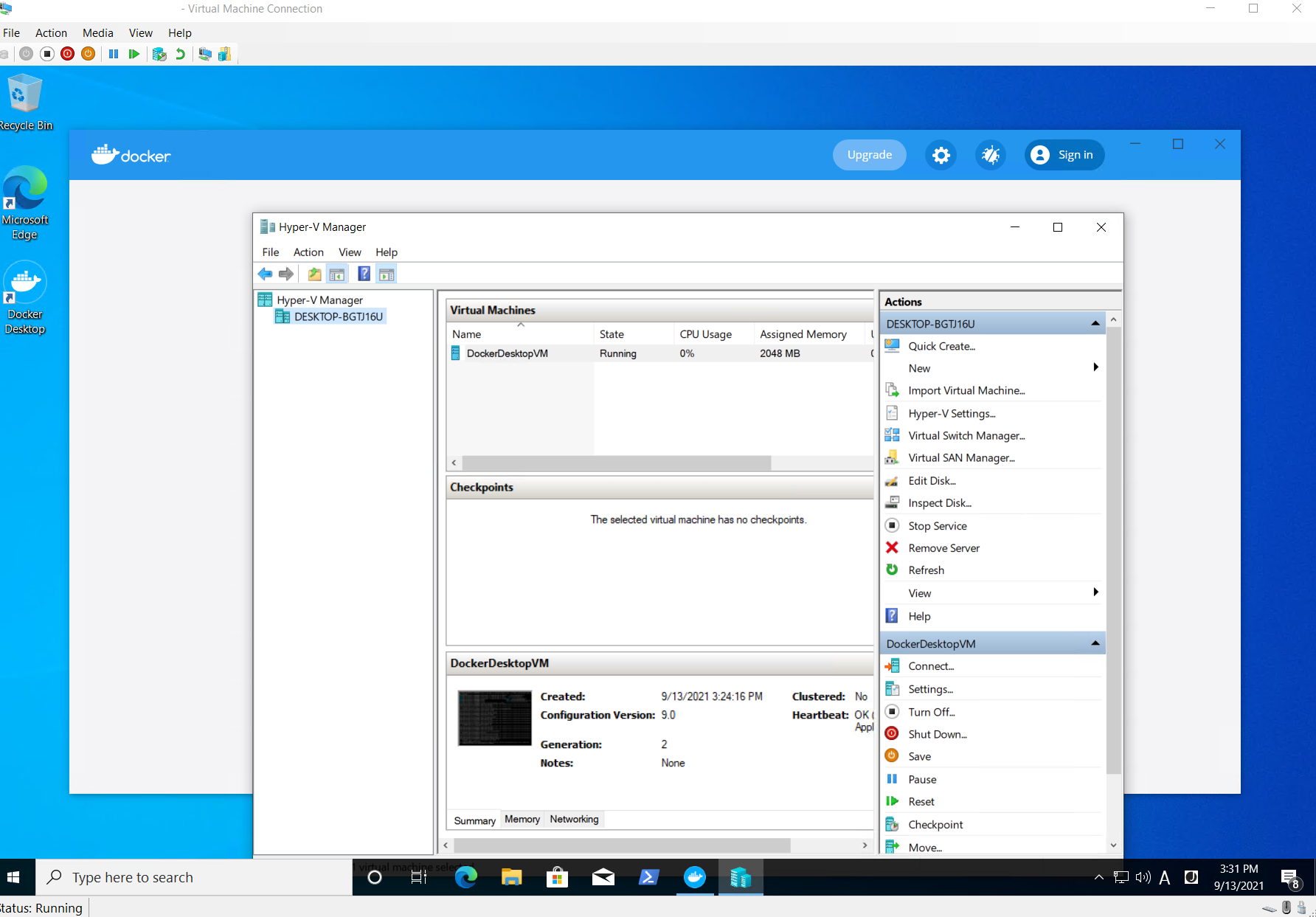Click Sign in button in Docker

click(x=1064, y=155)
